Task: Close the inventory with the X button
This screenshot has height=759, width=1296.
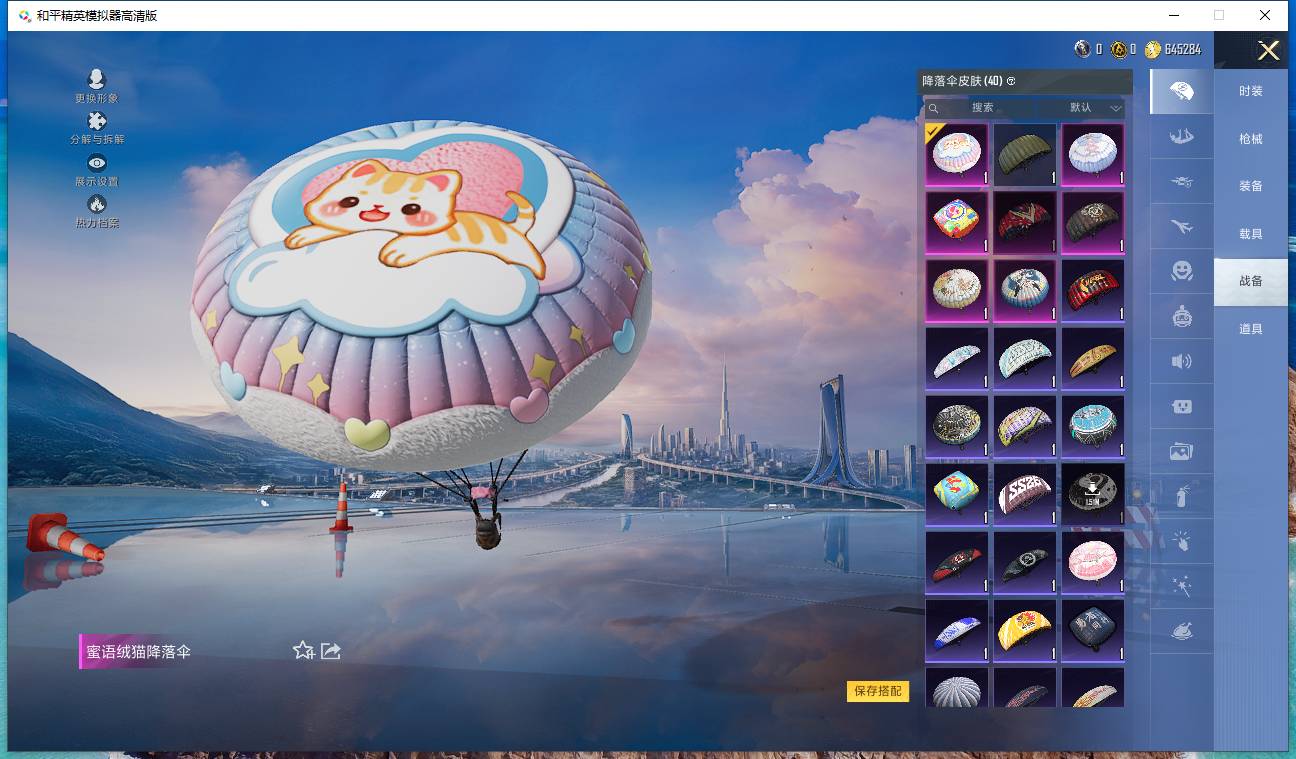Action: point(1268,51)
